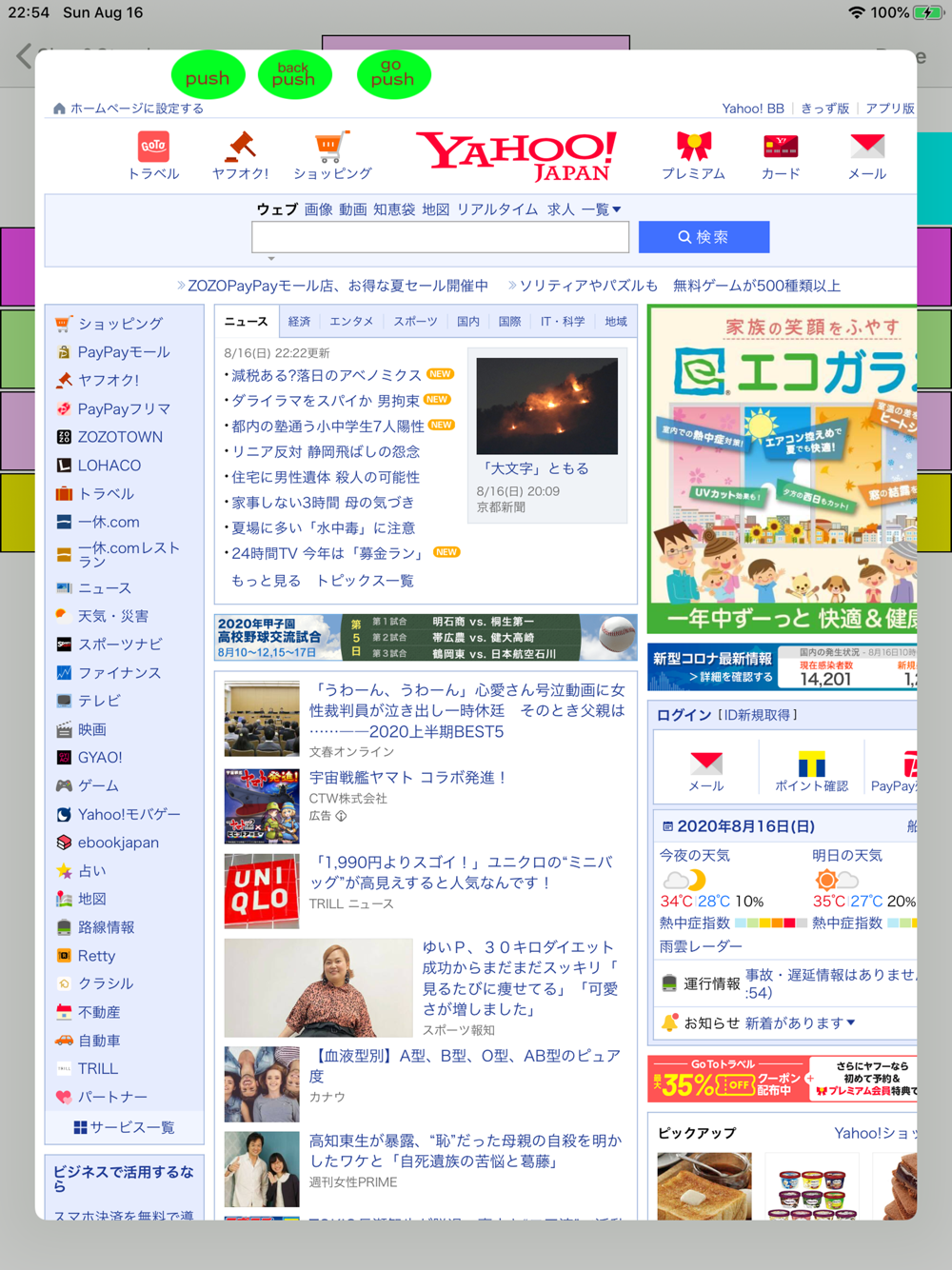Open PayPayフリマ in the left sidebar
The image size is (952, 1270).
(x=124, y=408)
